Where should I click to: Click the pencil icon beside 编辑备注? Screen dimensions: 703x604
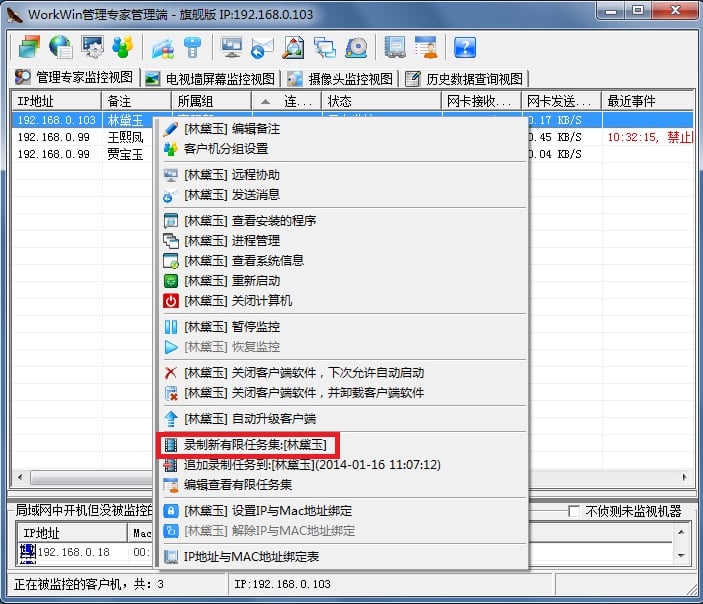[171, 129]
